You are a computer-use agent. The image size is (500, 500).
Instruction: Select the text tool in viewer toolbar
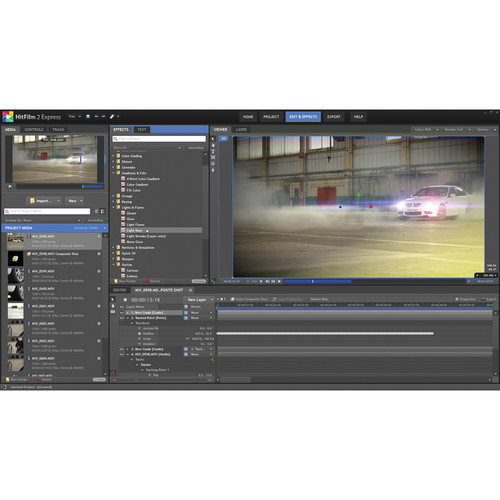(213, 151)
